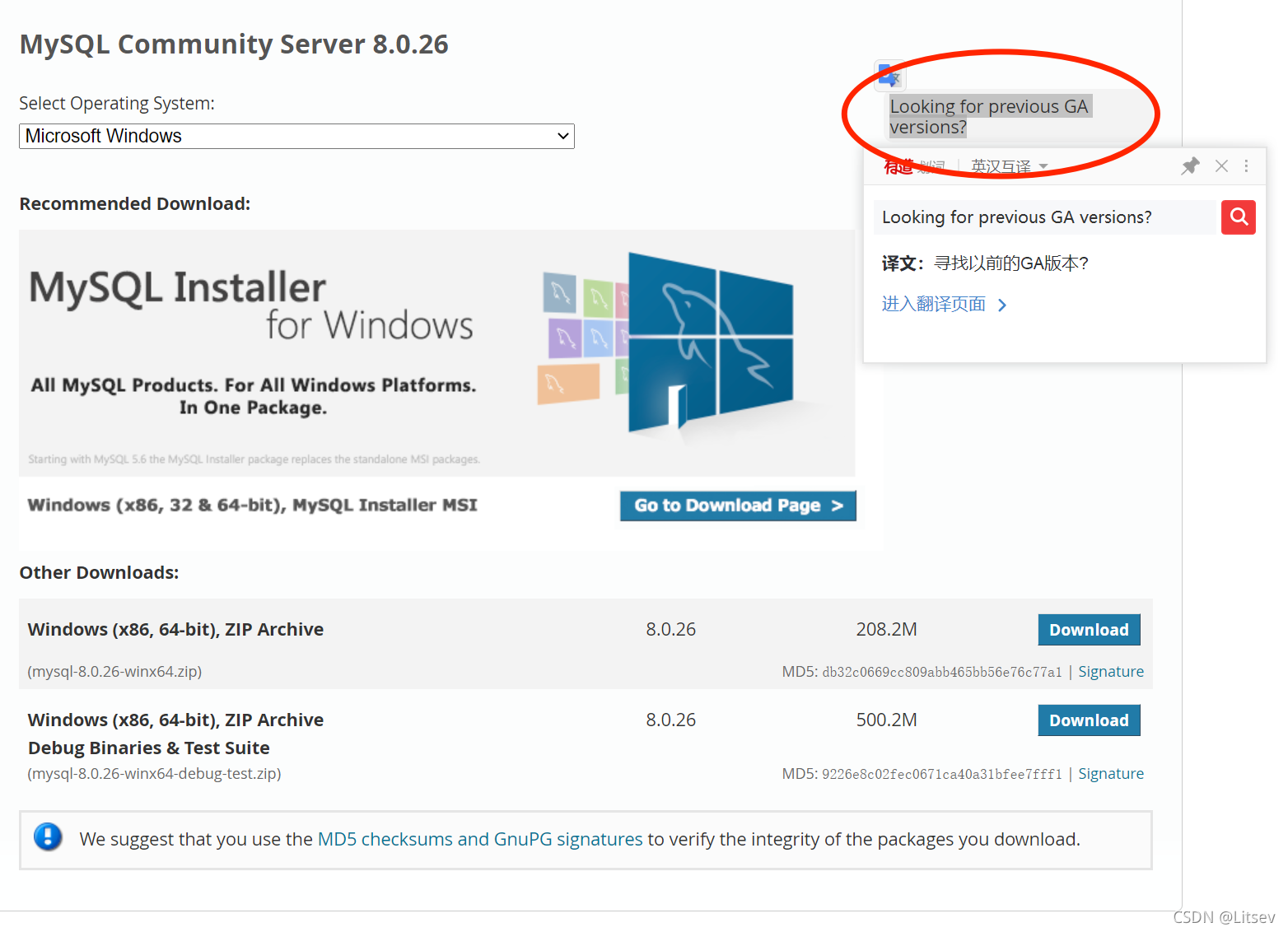Download the 208.2M ZIP Archive
The width and height of the screenshot is (1288, 932).
(x=1089, y=630)
